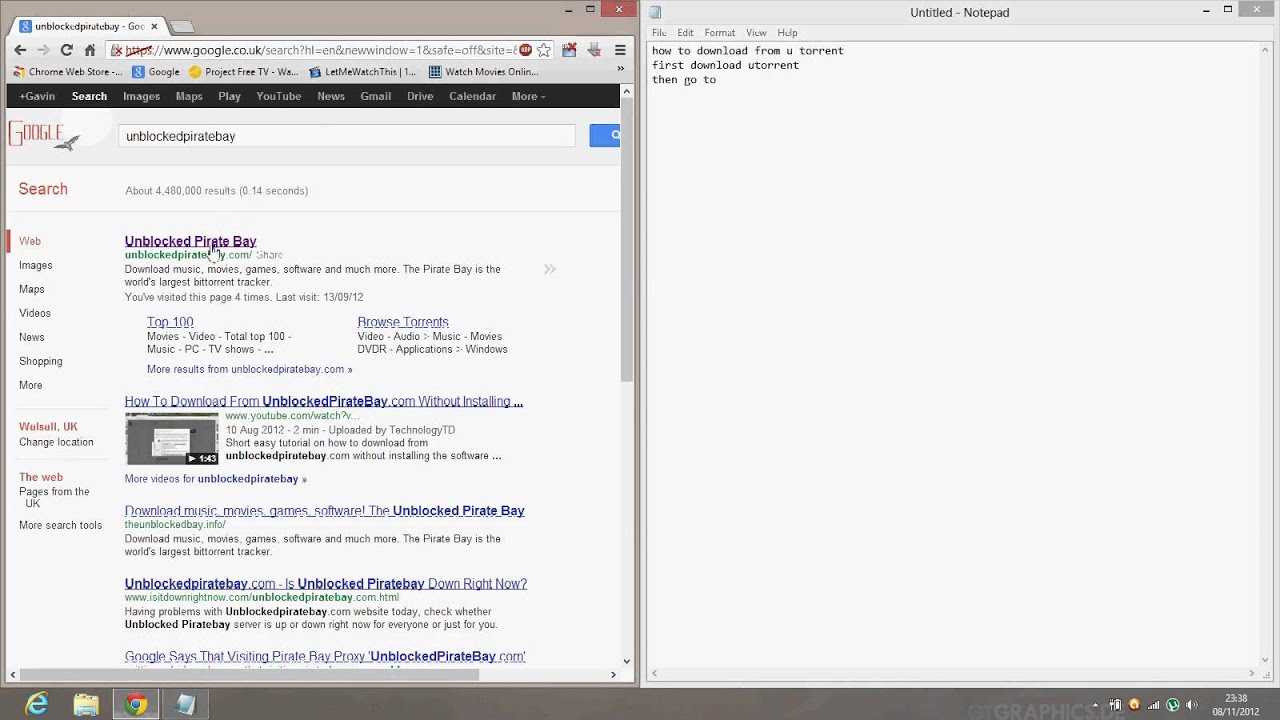Open the Unblocked Pirate Bay result

190,241
